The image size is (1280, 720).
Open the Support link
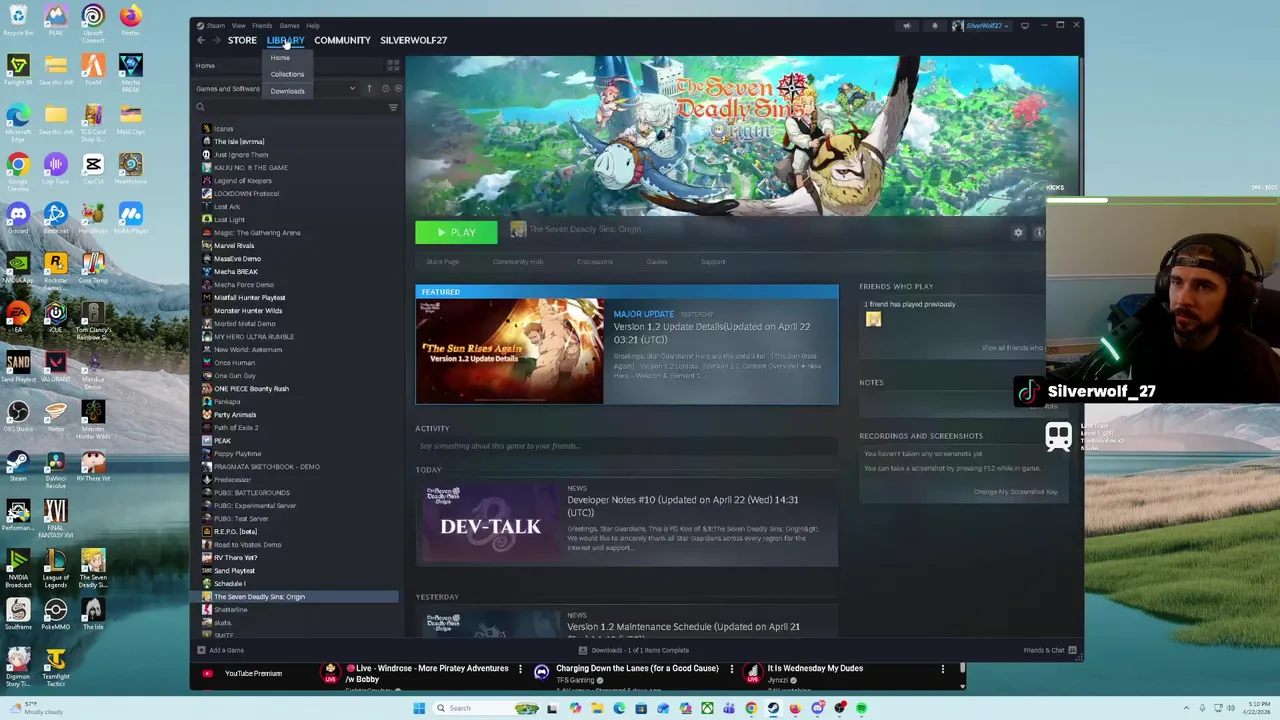click(x=713, y=262)
